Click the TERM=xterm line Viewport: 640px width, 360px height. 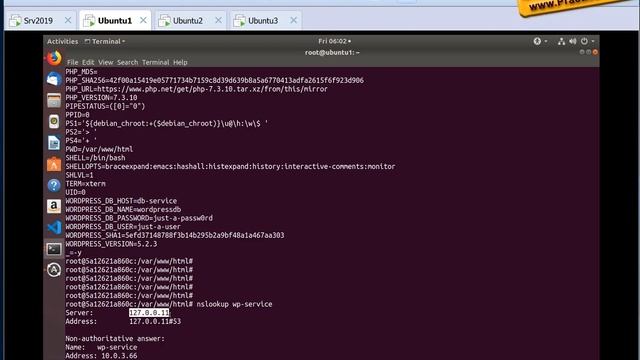click(x=85, y=184)
